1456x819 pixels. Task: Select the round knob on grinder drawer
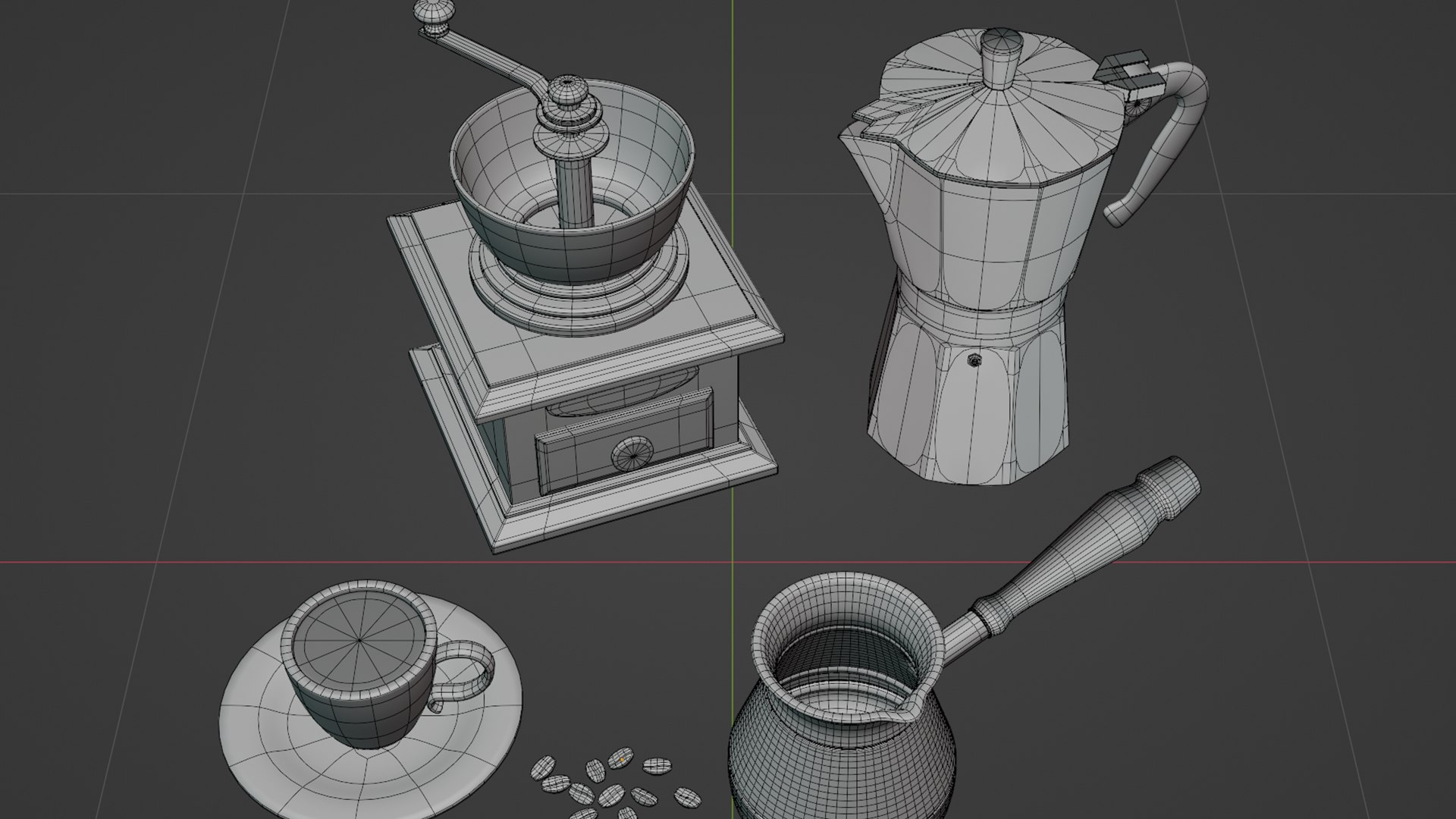pos(632,453)
